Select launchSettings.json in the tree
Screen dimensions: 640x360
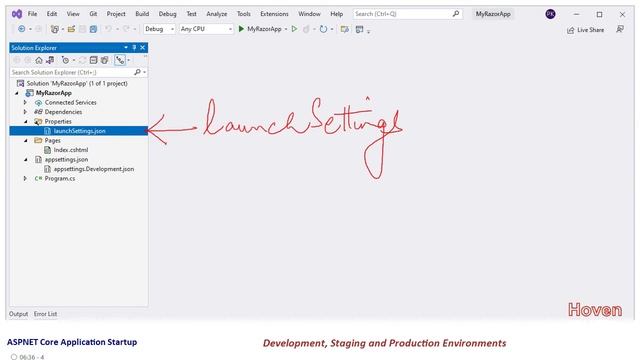[x=79, y=131]
